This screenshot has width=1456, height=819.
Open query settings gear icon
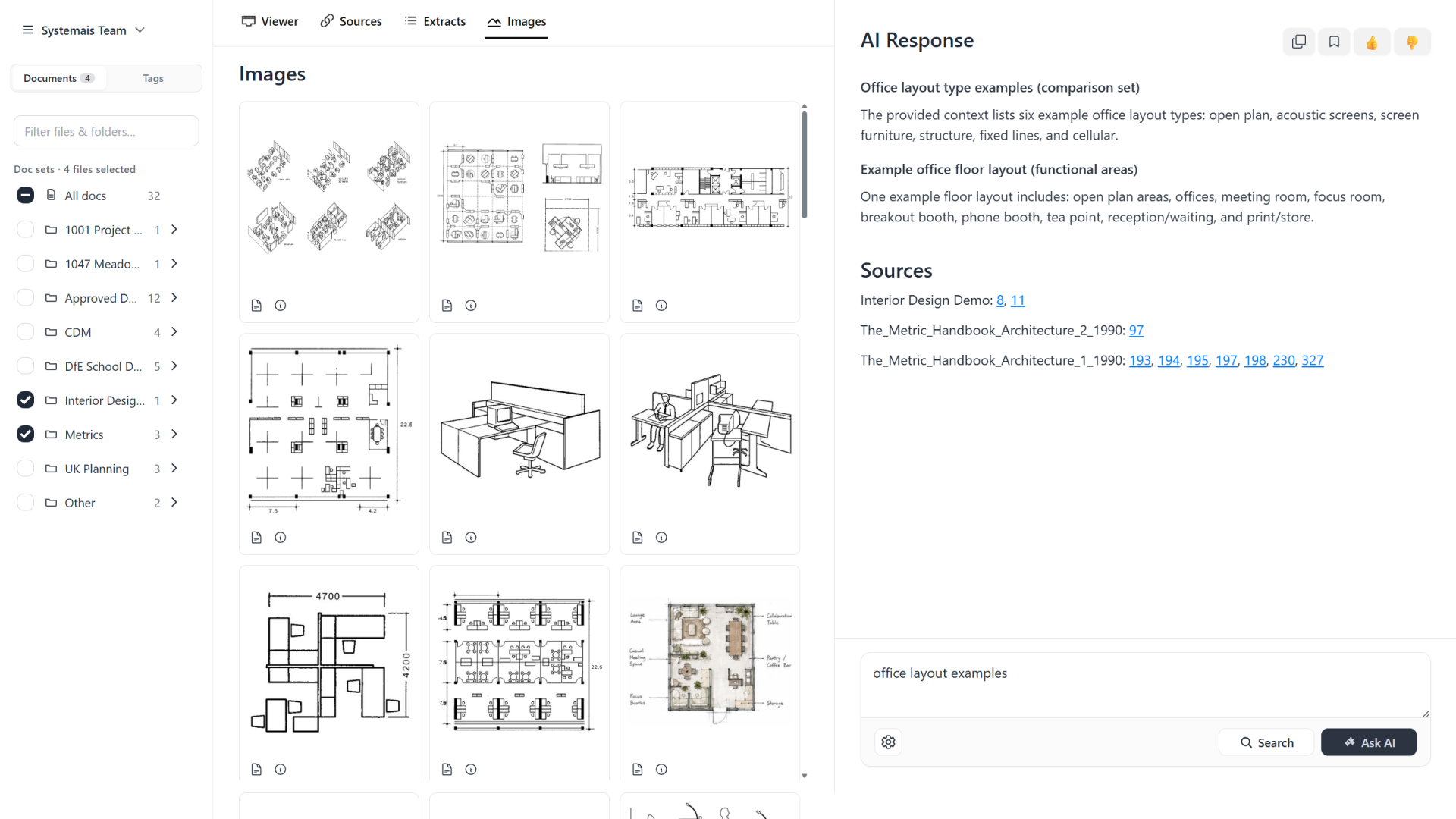[x=889, y=742]
